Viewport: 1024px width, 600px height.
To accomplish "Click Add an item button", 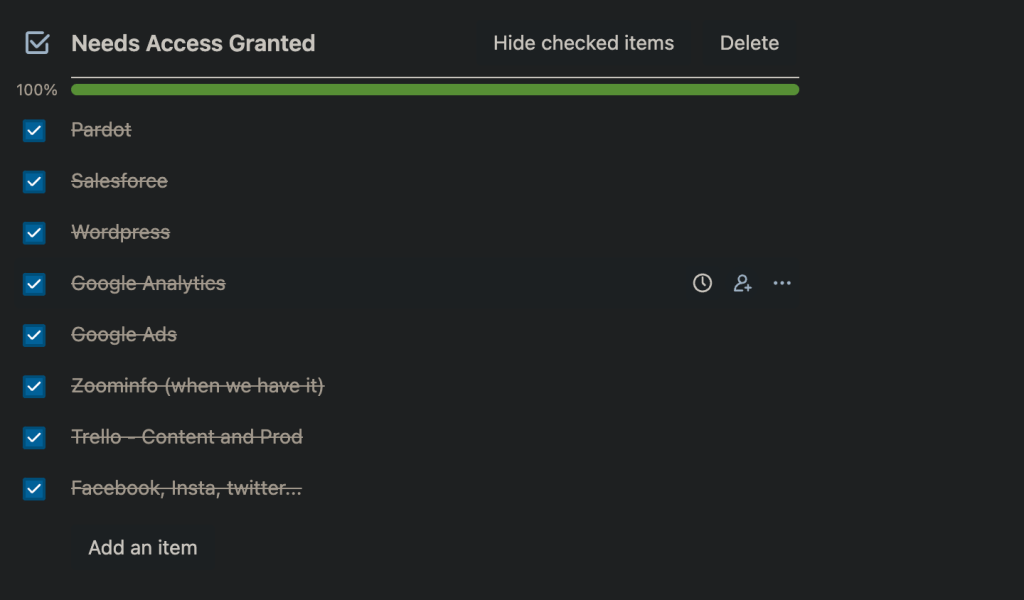I will 143,548.
